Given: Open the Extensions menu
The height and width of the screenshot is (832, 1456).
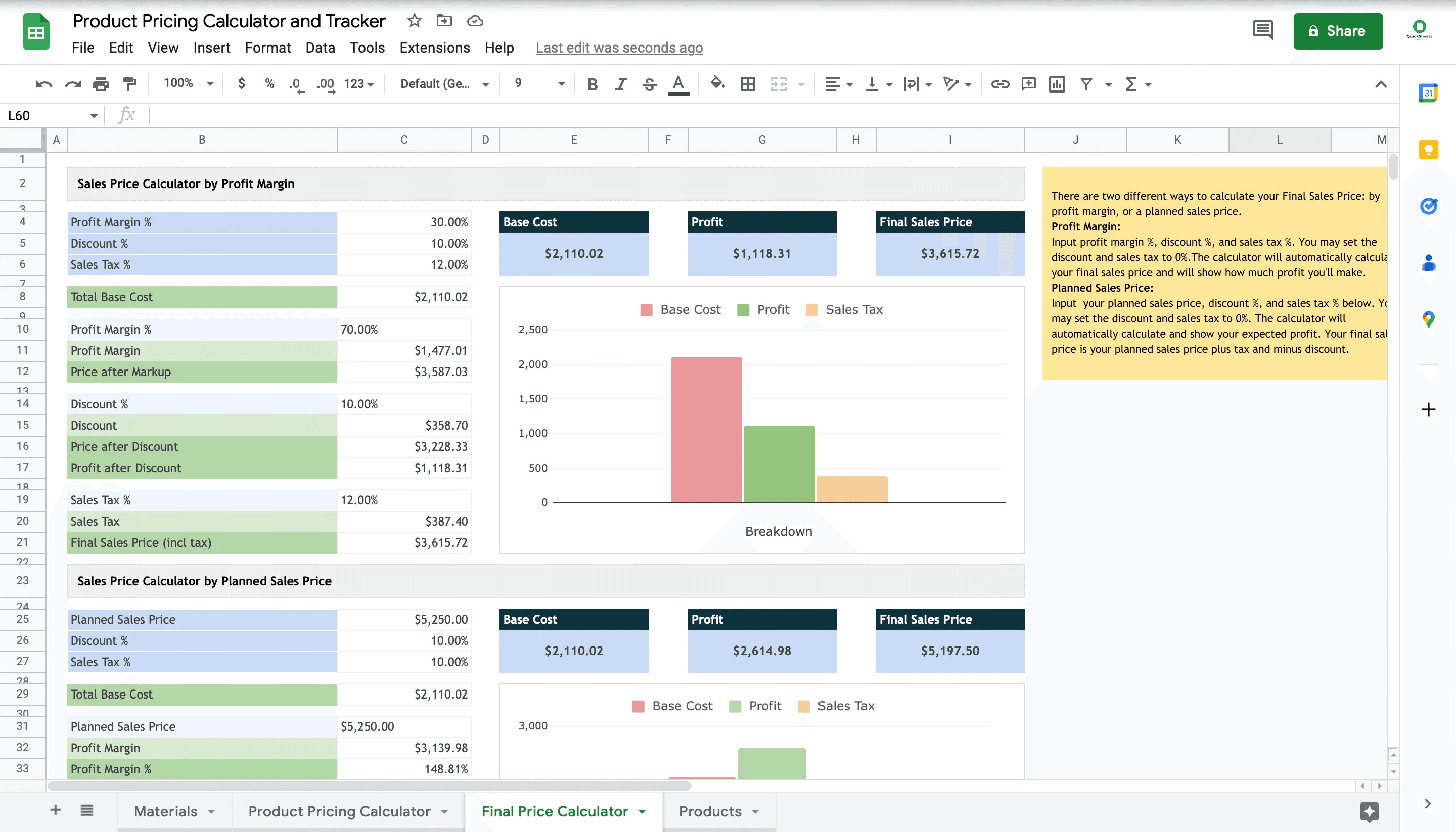Looking at the screenshot, I should pos(434,48).
